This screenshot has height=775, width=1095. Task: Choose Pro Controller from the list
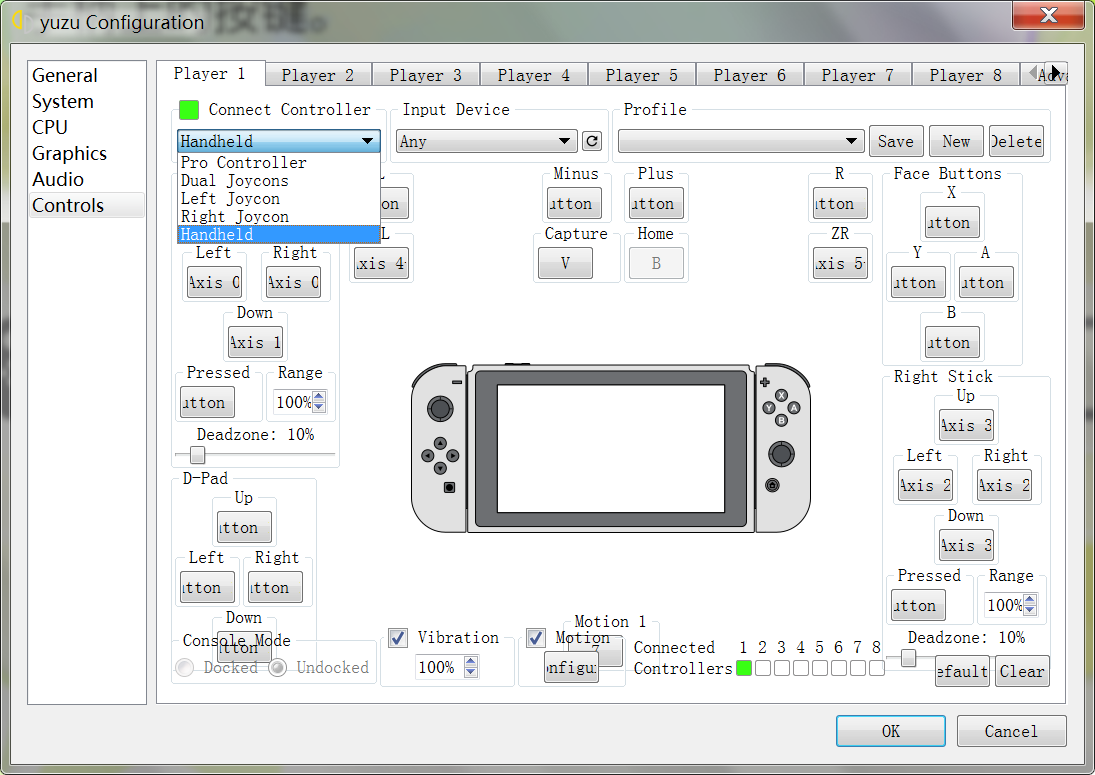279,163
